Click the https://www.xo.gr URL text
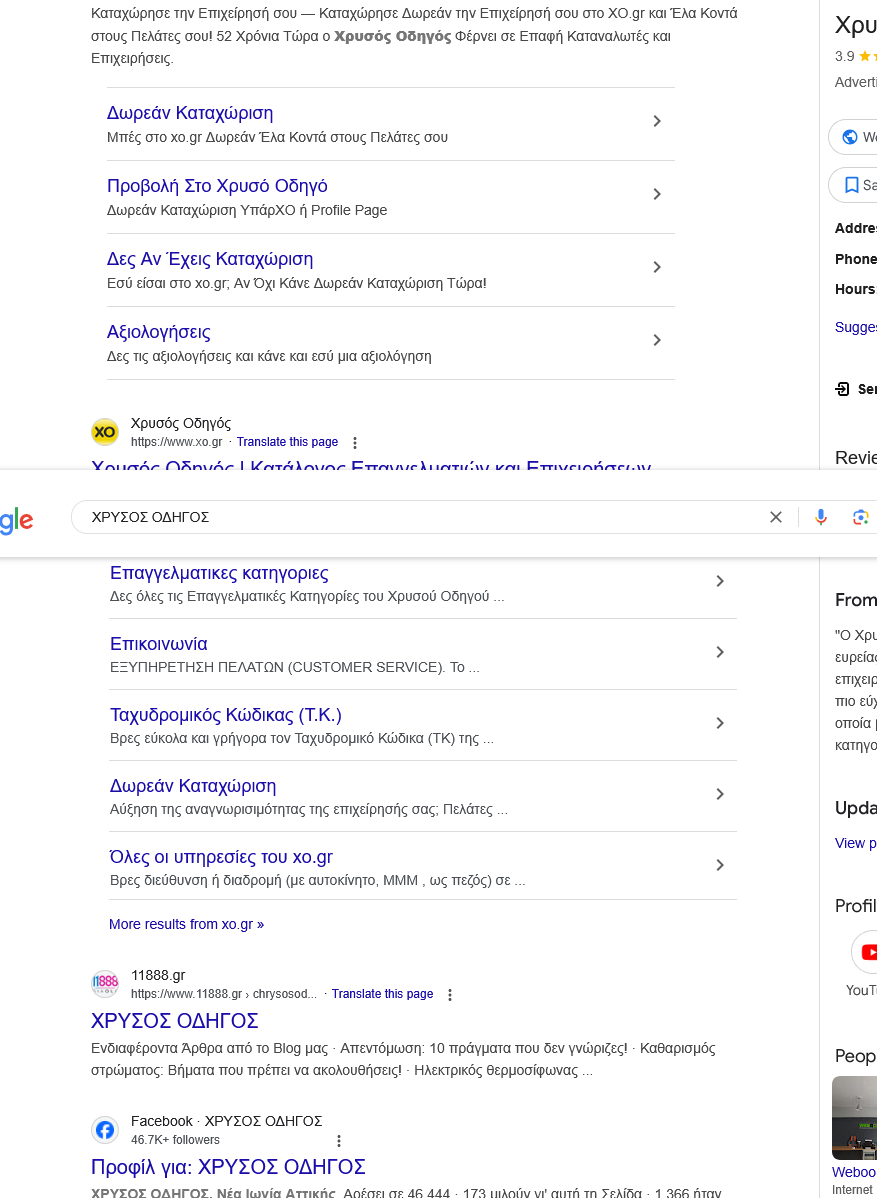 [176, 442]
